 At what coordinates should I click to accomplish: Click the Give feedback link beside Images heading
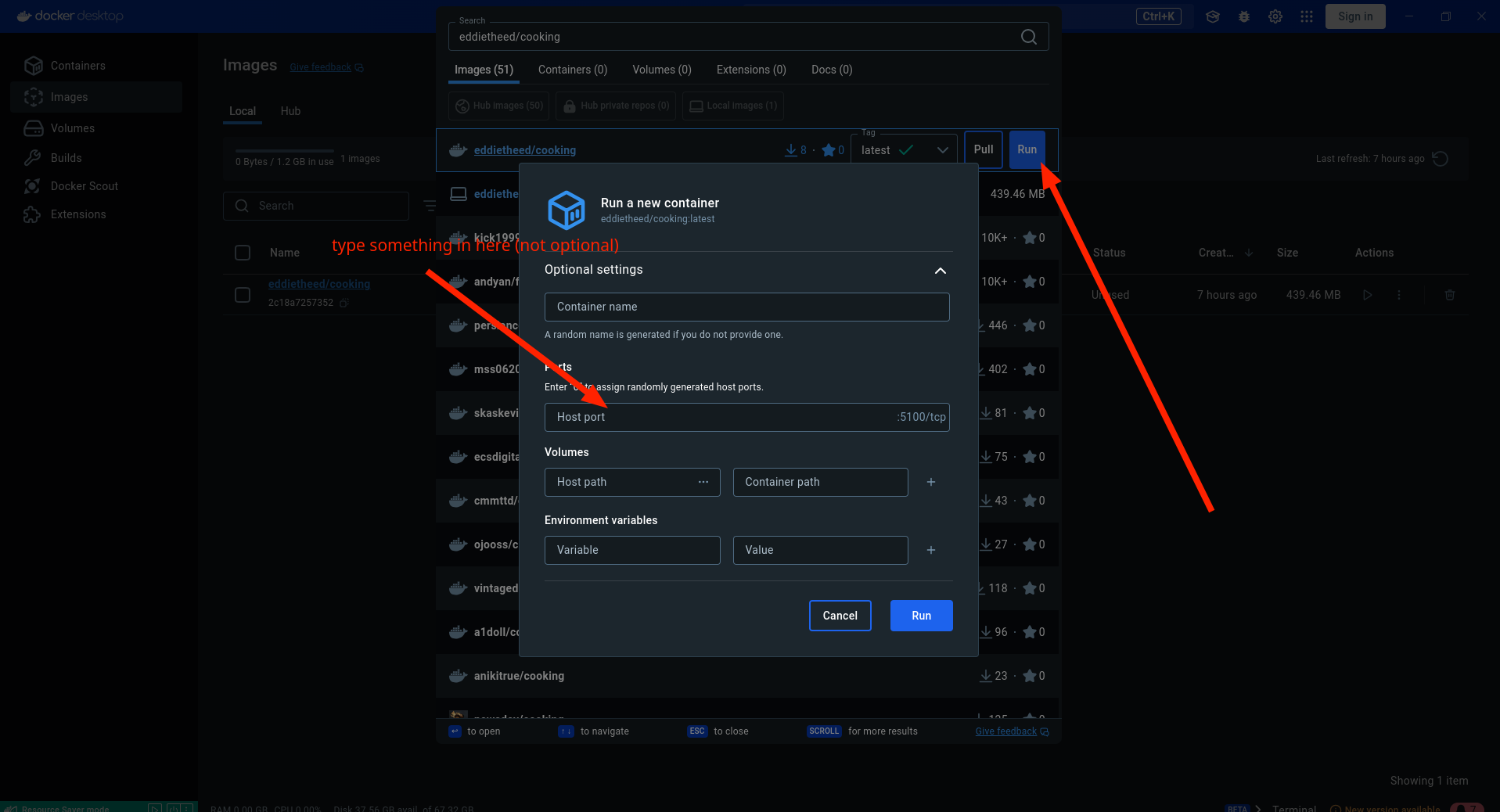[326, 67]
